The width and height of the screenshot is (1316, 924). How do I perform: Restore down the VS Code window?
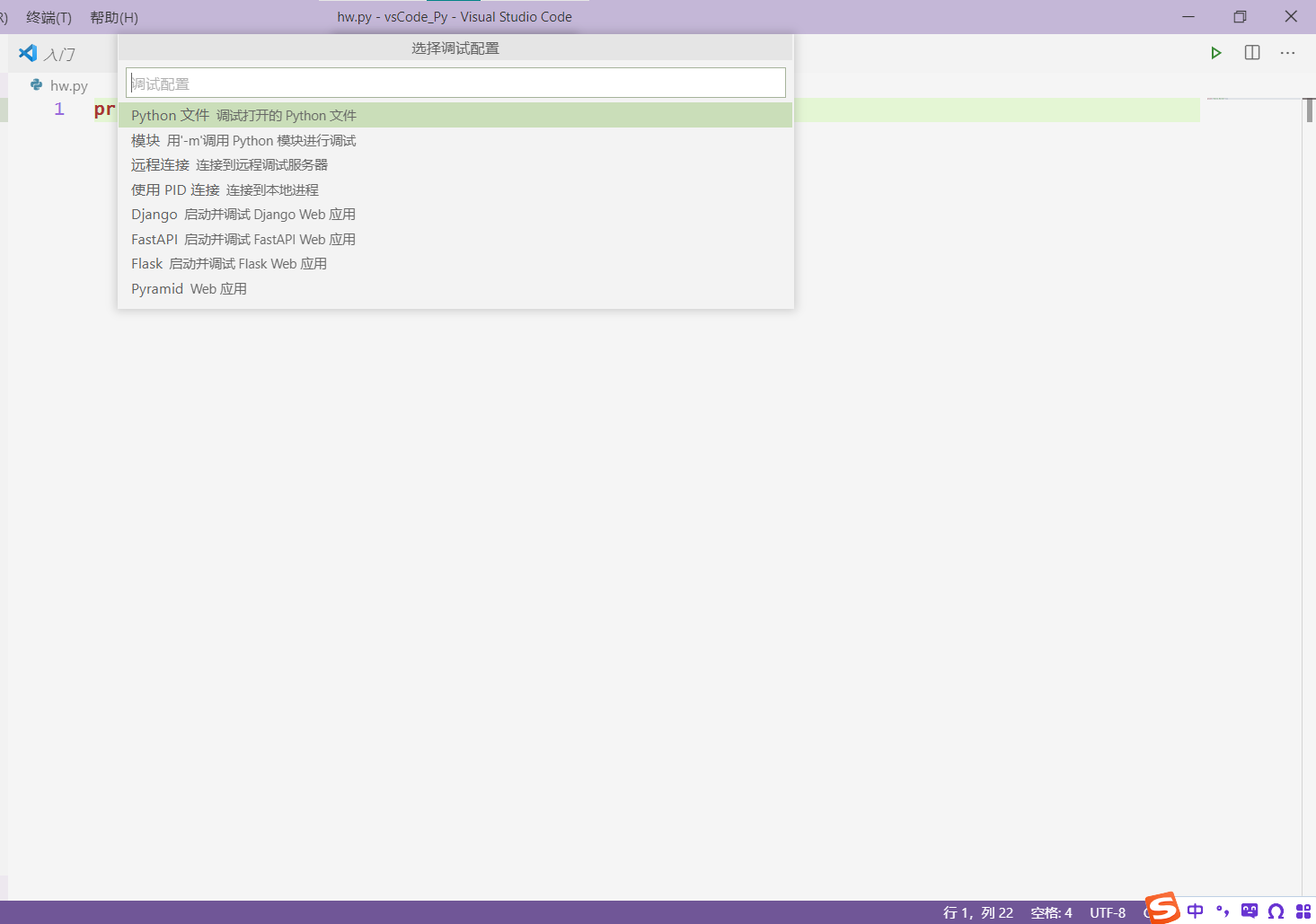pos(1240,16)
